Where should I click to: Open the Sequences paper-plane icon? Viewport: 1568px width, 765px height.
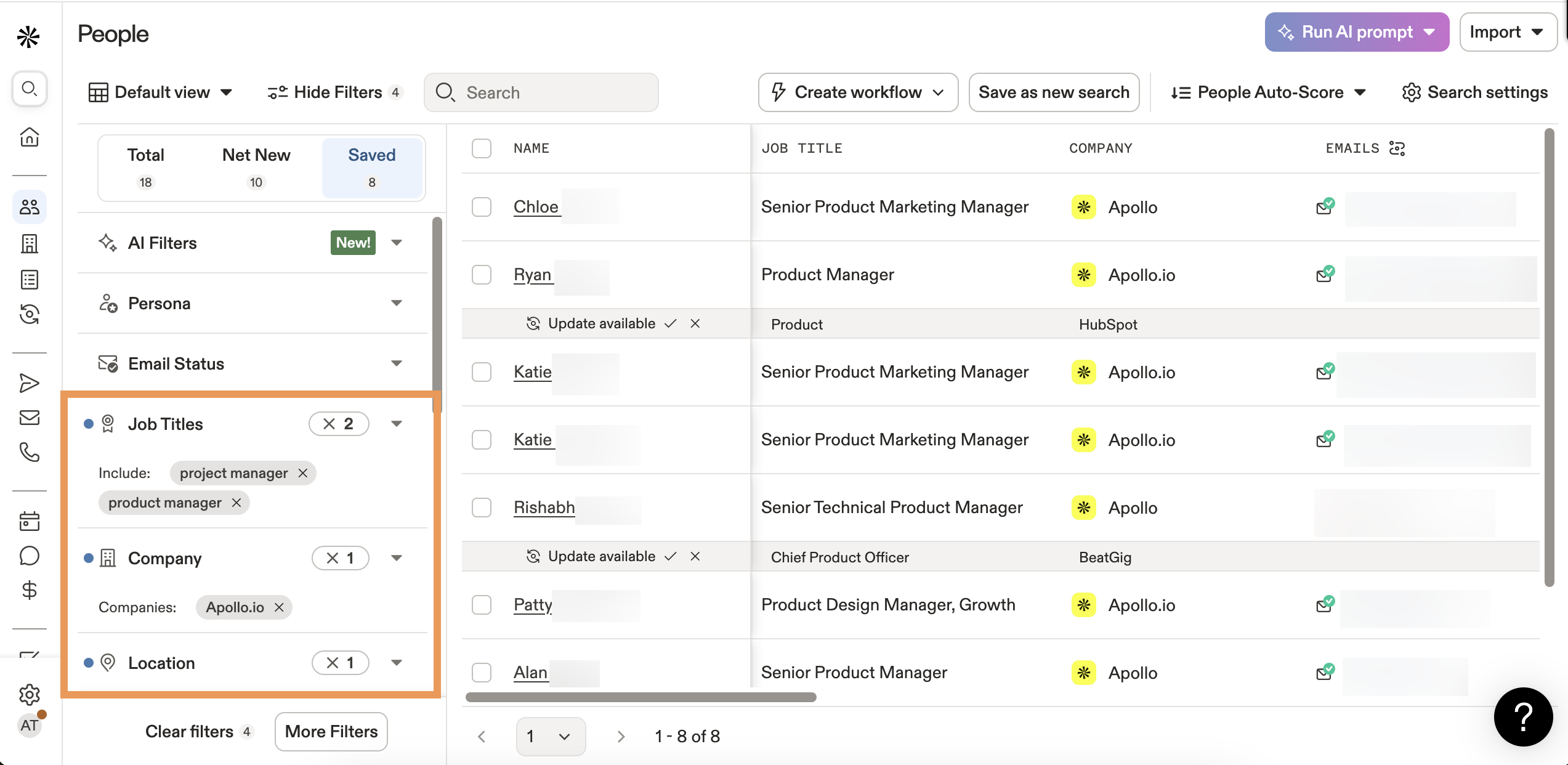[x=29, y=383]
